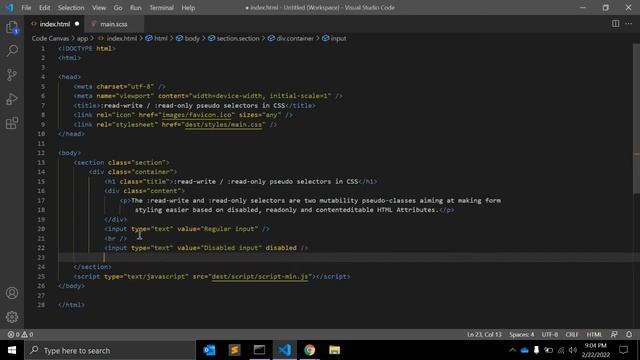The image size is (640, 360).
Task: Click the input breadcrumb
Action: tap(334, 38)
